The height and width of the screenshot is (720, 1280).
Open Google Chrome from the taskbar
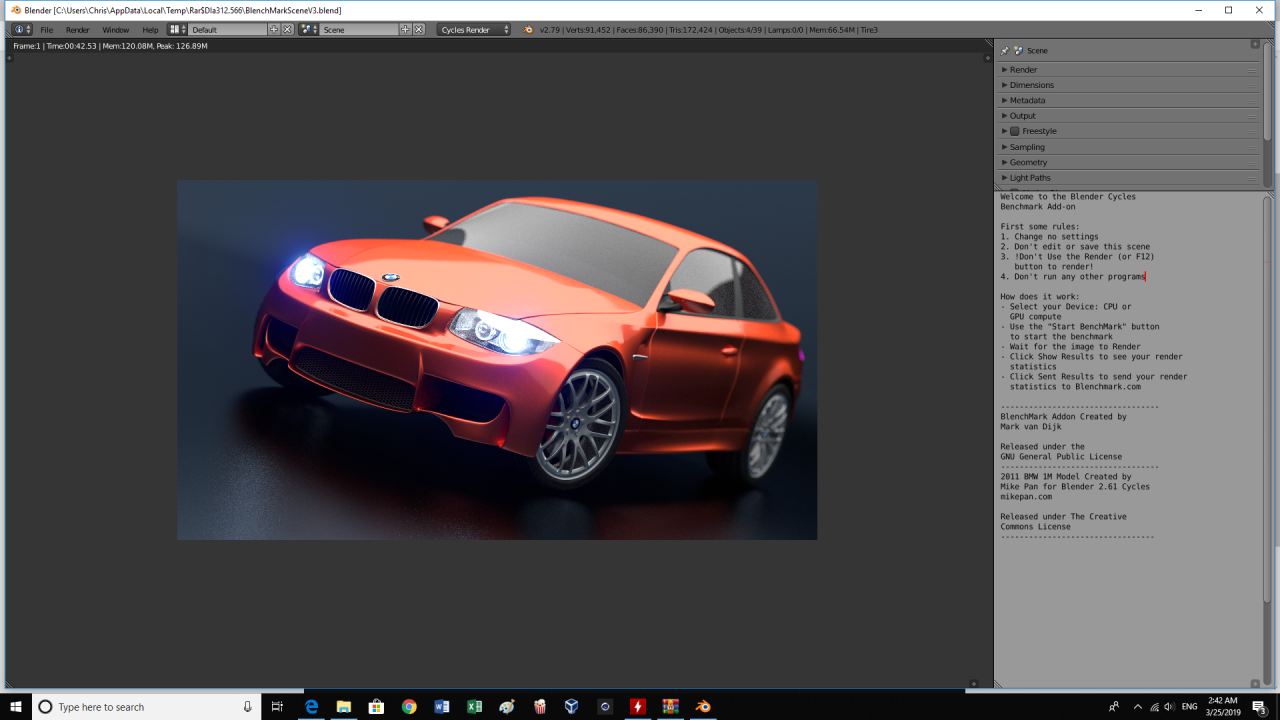pos(409,707)
